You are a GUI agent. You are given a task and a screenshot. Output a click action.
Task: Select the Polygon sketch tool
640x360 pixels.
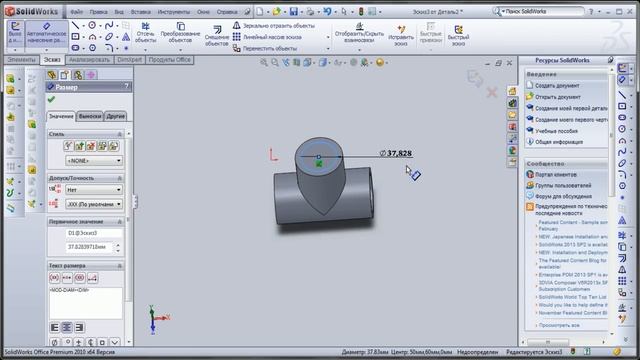(92, 48)
